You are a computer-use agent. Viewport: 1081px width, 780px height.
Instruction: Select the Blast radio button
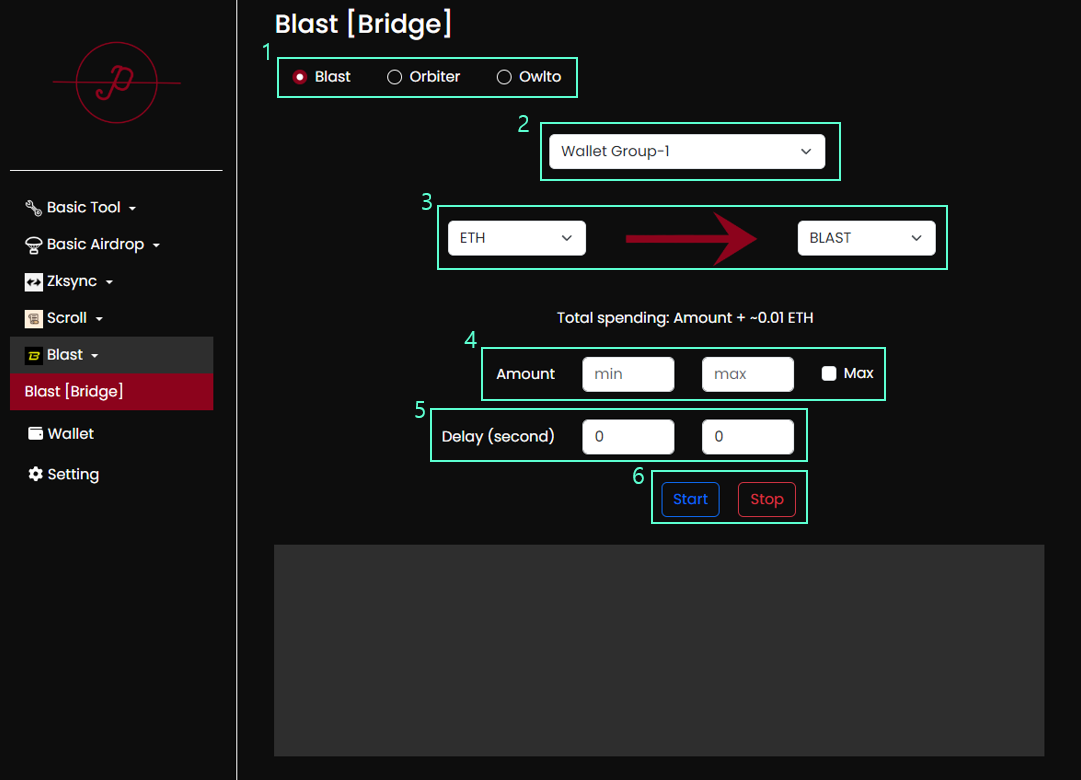pyautogui.click(x=300, y=77)
